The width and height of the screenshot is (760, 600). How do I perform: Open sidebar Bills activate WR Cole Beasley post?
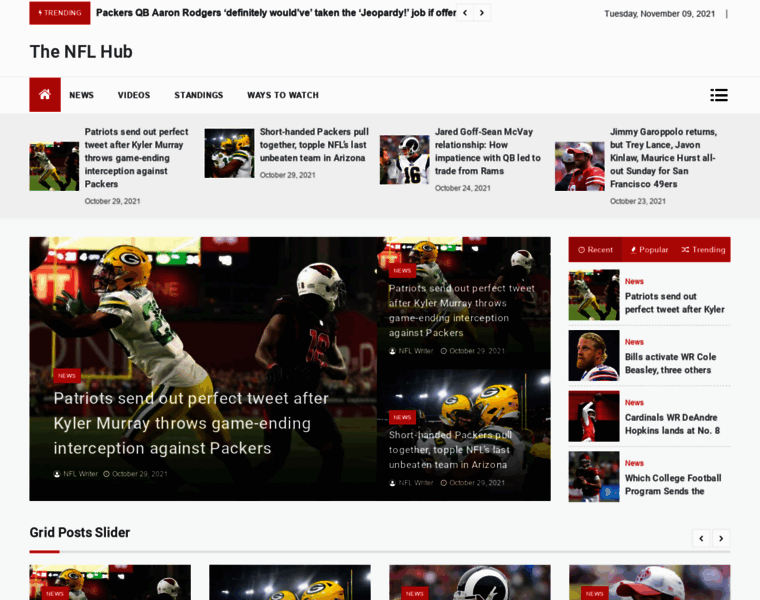click(x=670, y=363)
